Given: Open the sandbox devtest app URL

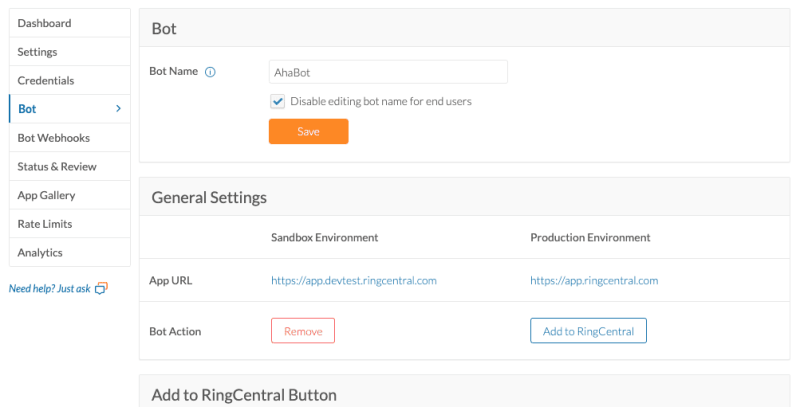Looking at the screenshot, I should pos(354,281).
